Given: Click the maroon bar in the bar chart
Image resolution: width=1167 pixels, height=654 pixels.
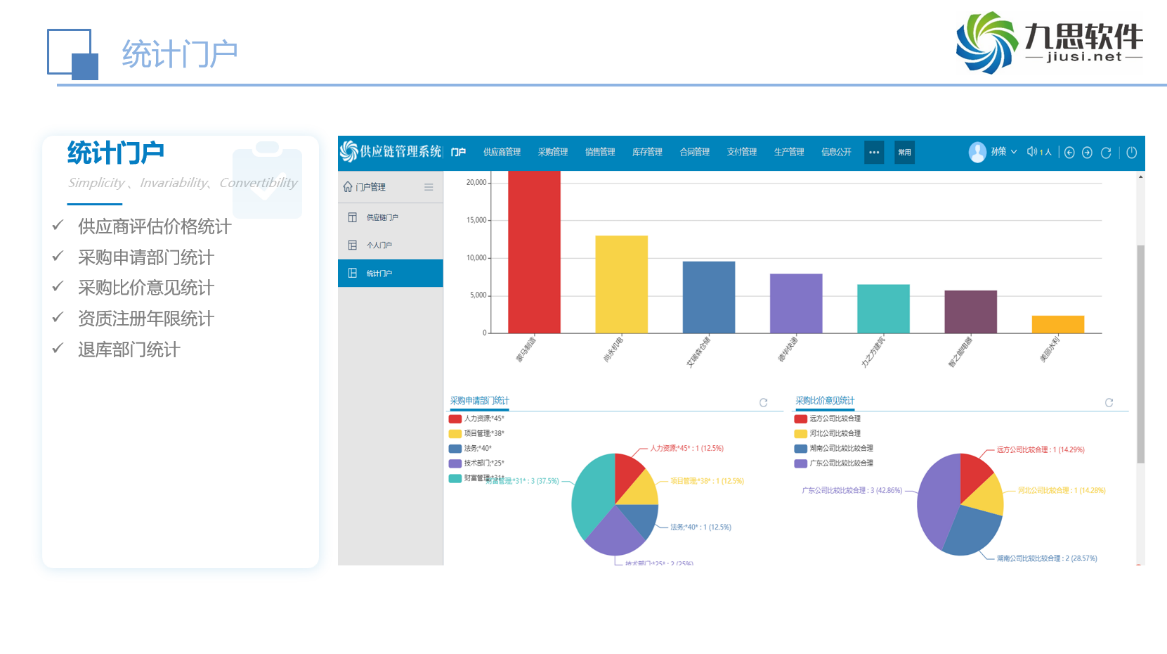Looking at the screenshot, I should click(x=971, y=312).
